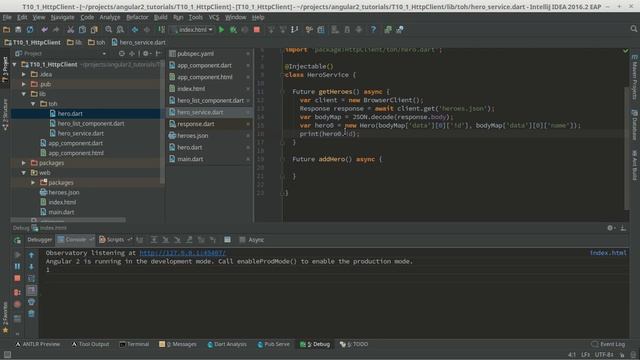Click the Paste icon in toolbar

click(x=94, y=29)
